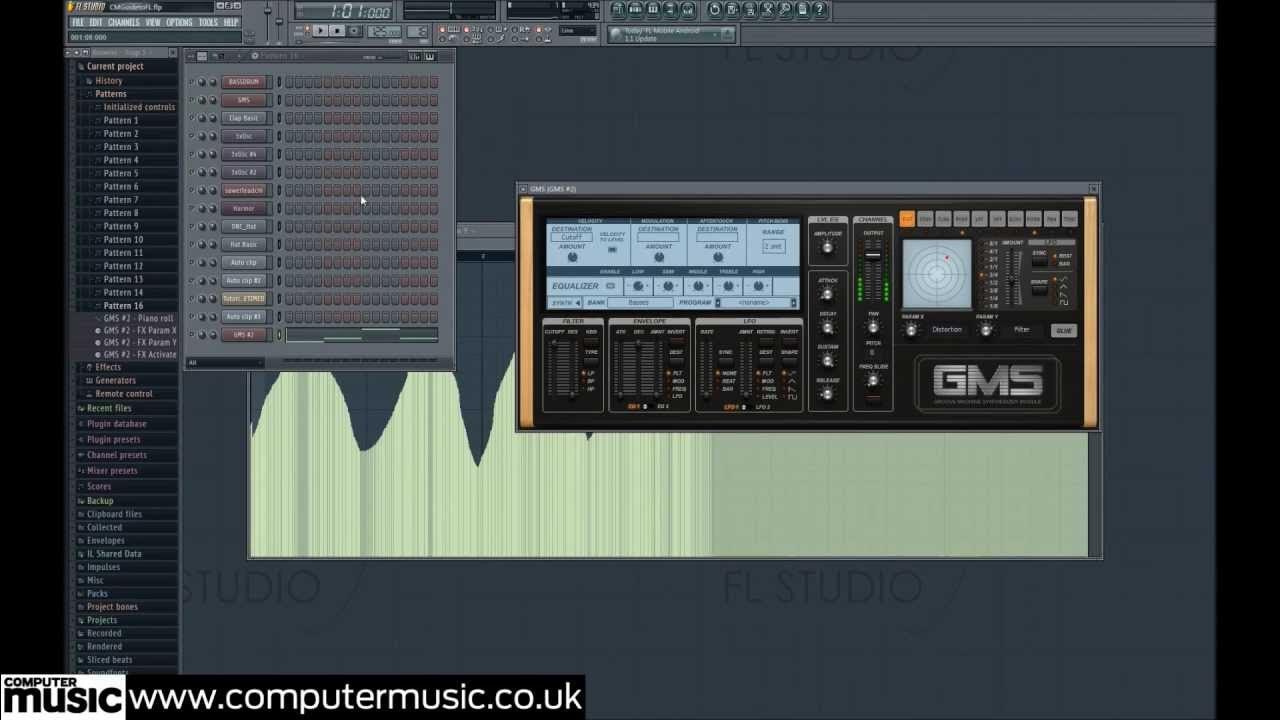Start playback with the transport Play button
The width and height of the screenshot is (1280, 720).
(320, 30)
